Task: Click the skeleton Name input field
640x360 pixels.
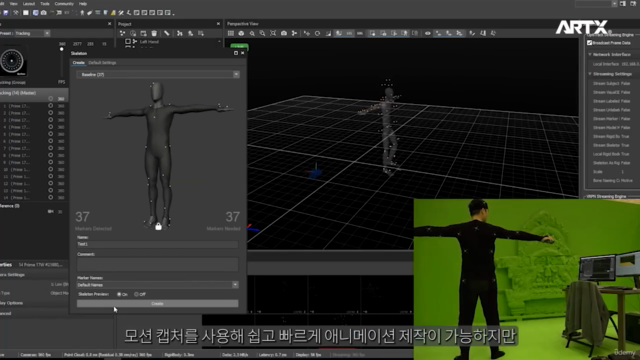Action: click(158, 244)
